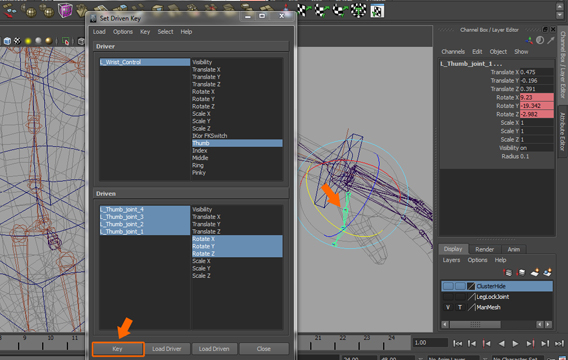Select Thumb attribute in Driver list

click(x=237, y=143)
